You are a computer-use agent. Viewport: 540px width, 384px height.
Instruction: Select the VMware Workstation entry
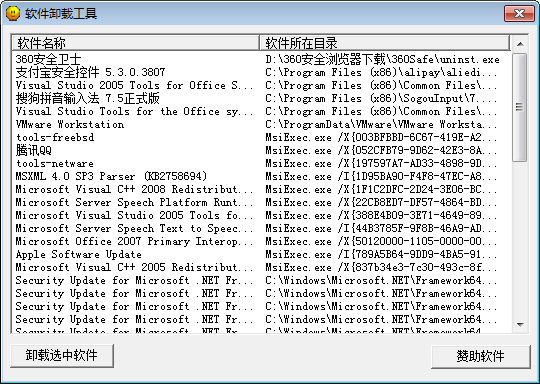pyautogui.click(x=70, y=124)
